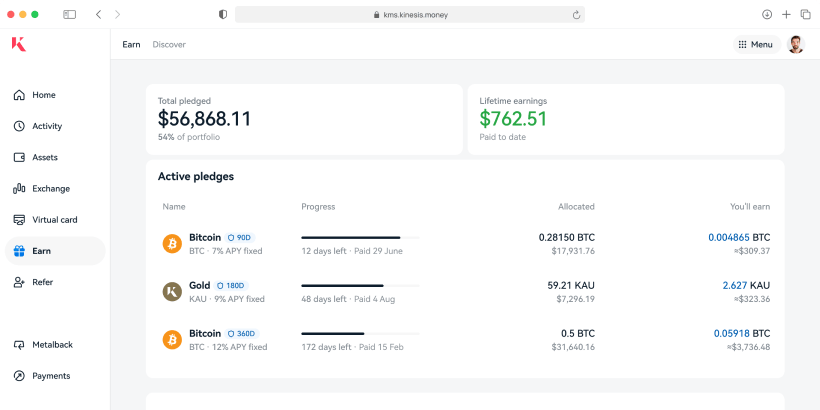Viewport: 820px width, 410px height.
Task: Click the 12 days left progress bar
Action: pos(360,237)
